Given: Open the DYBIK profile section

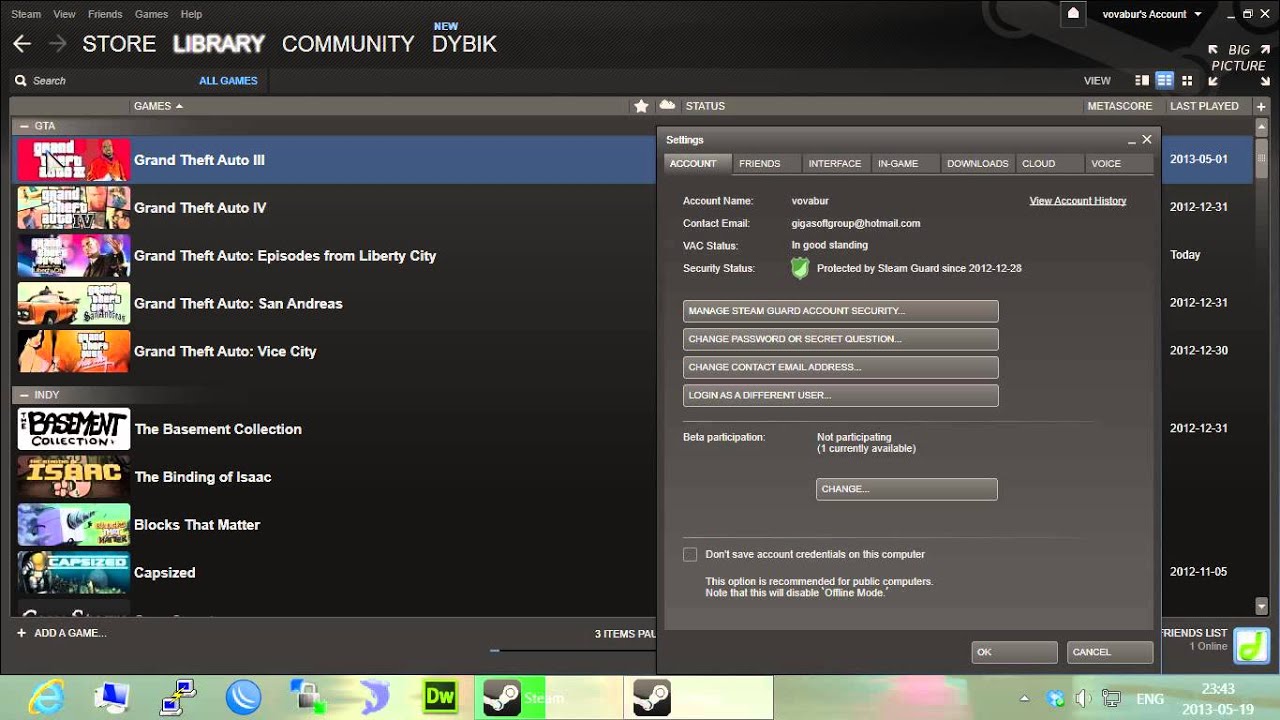Looking at the screenshot, I should [464, 44].
